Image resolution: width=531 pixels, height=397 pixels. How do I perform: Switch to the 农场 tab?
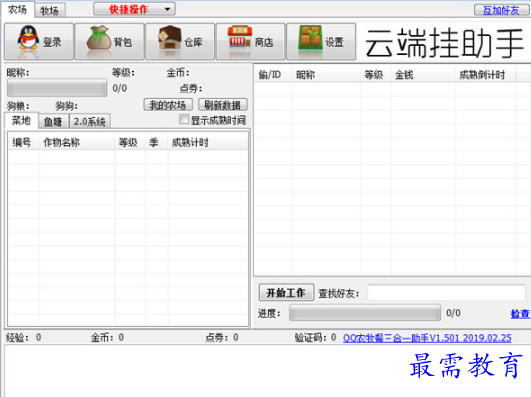pos(17,9)
